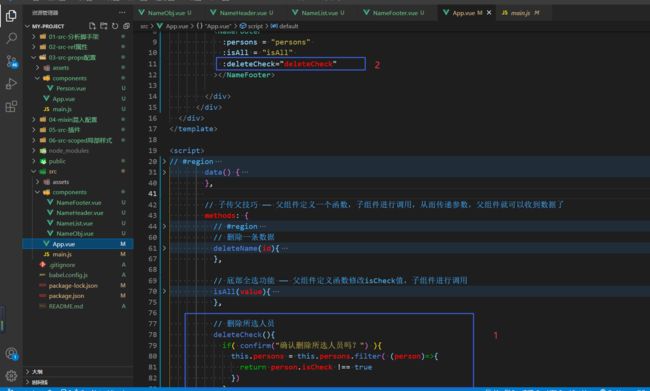The image size is (650, 391).
Task: Open the Search view in activity bar
Action: [x=11, y=38]
